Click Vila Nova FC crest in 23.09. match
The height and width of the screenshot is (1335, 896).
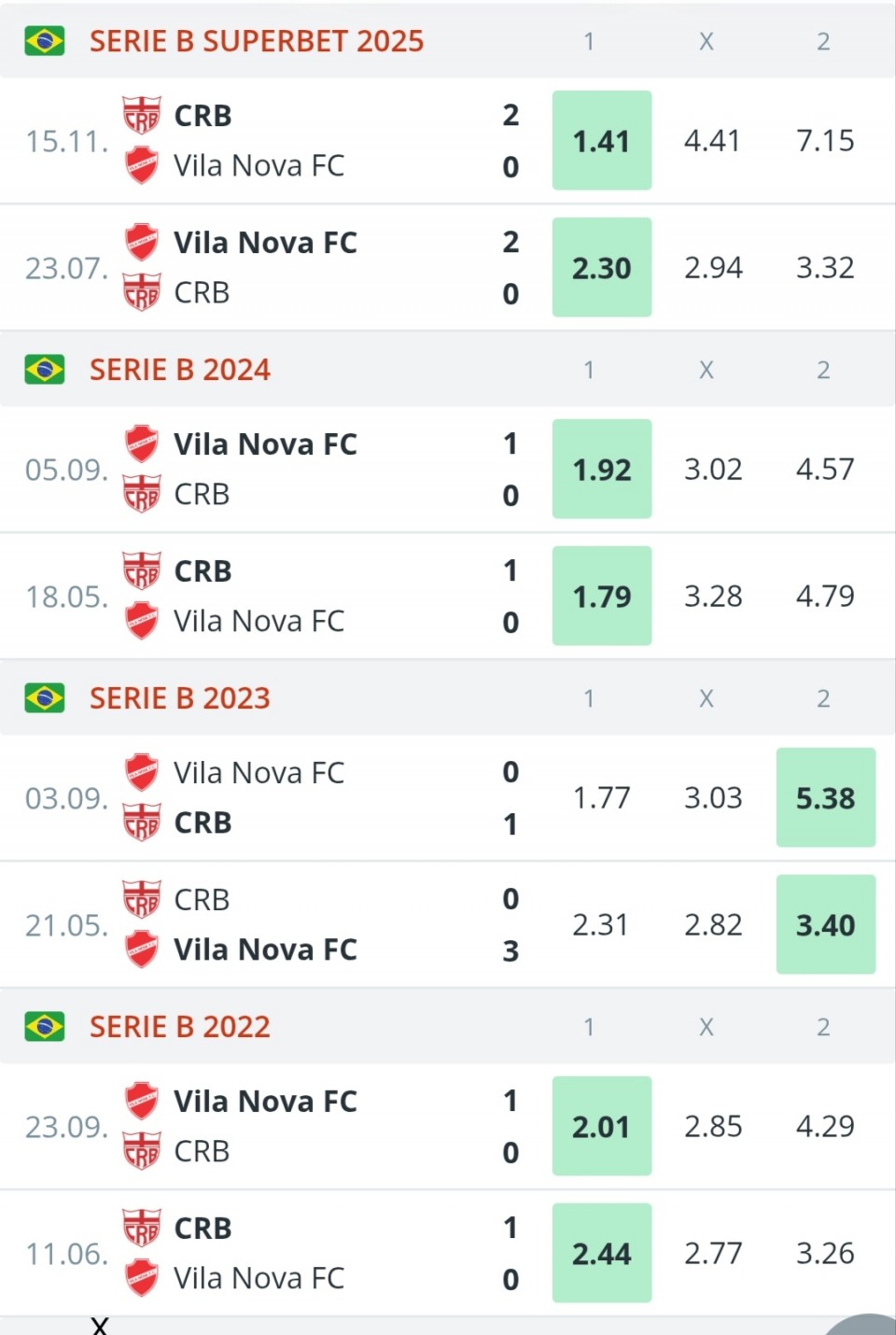tap(142, 1101)
